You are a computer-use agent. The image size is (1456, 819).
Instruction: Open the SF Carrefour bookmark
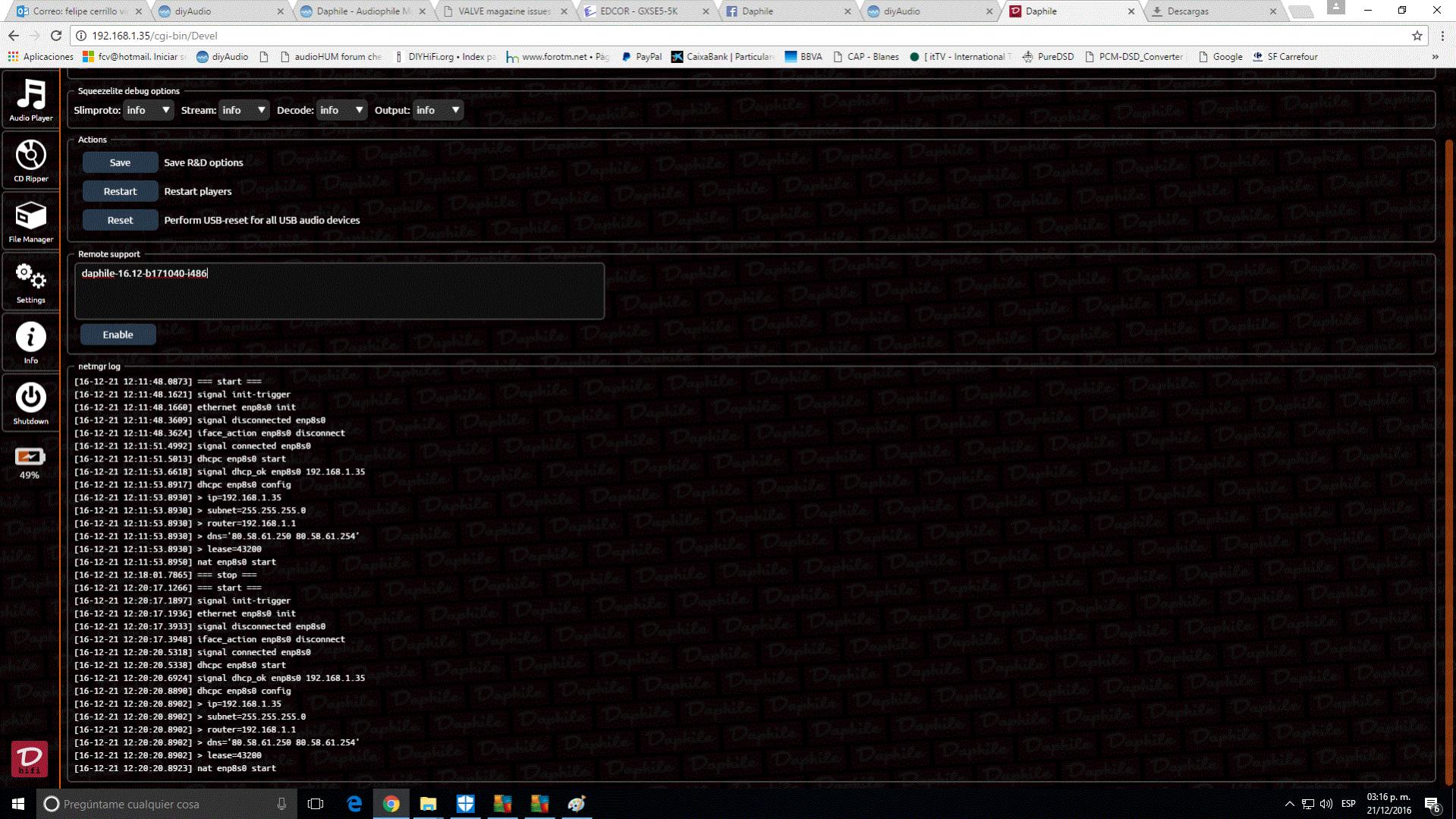click(x=1285, y=57)
